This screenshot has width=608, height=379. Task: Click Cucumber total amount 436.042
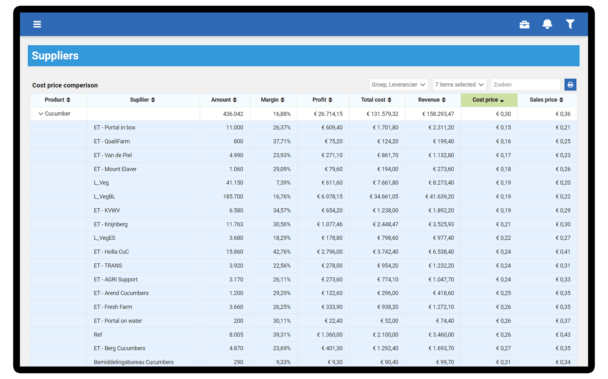(233, 114)
